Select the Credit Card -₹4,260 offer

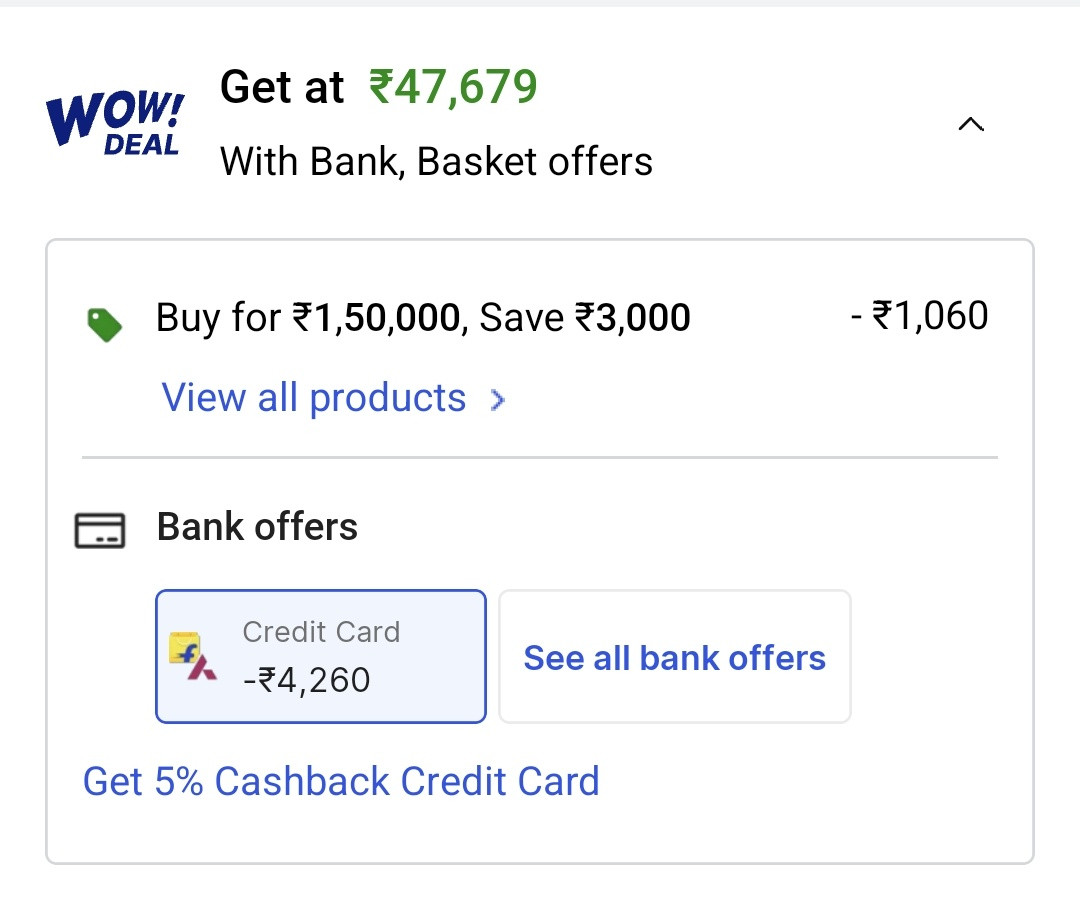click(320, 656)
